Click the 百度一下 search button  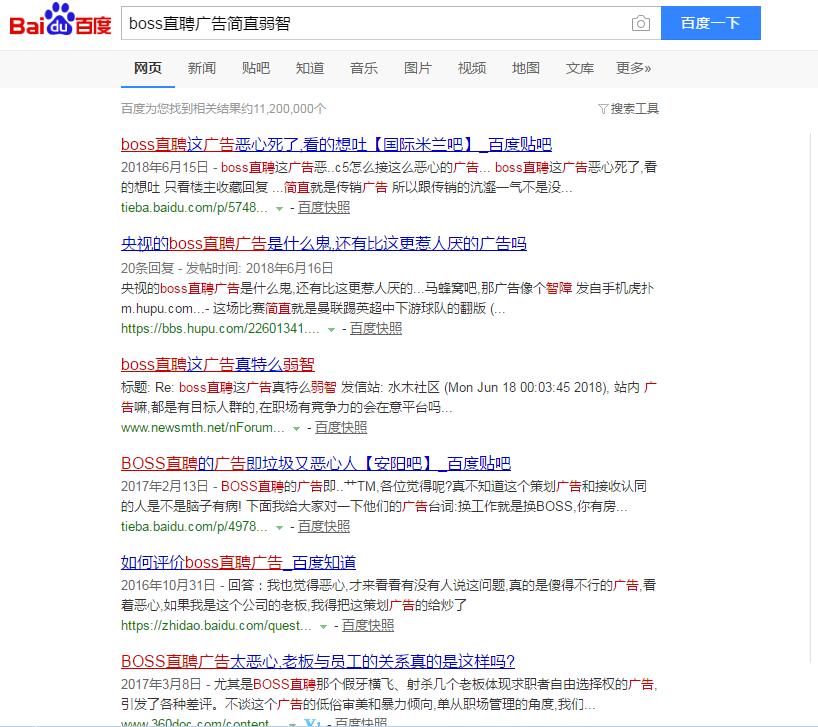(x=710, y=22)
